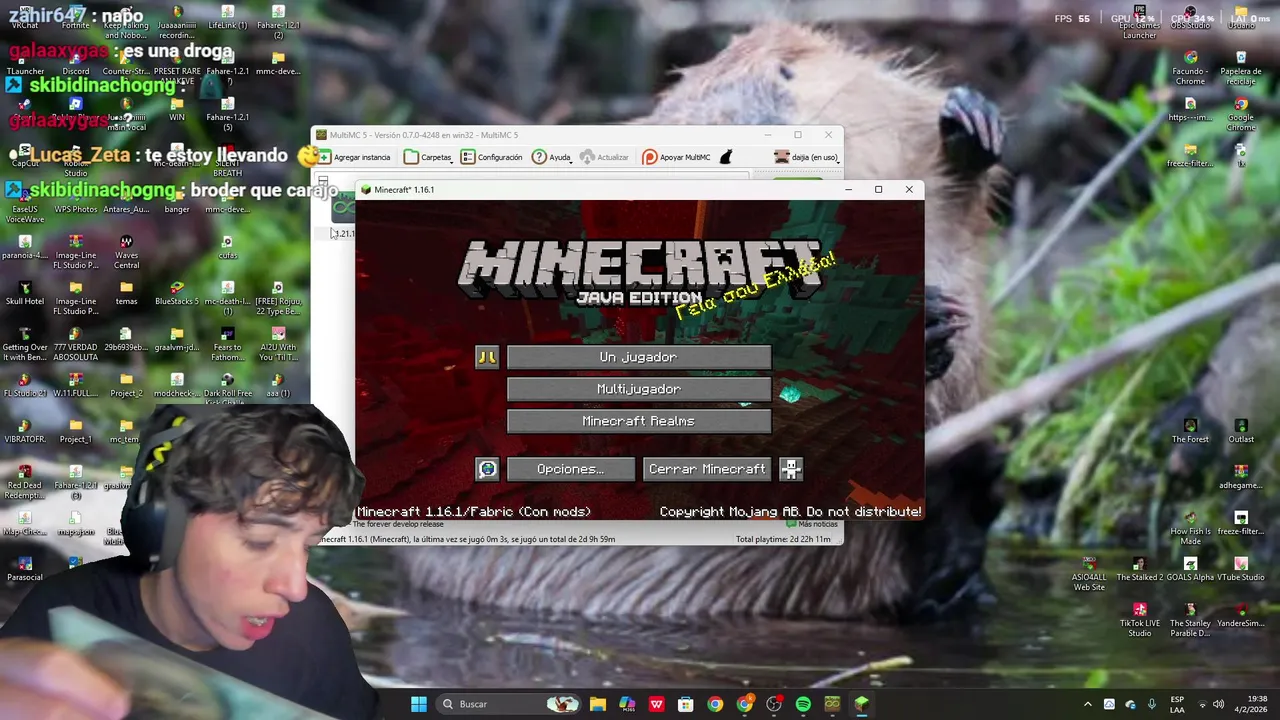This screenshot has height=720, width=1280.
Task: Open Outlast desktop shortcut
Action: coord(1241,431)
